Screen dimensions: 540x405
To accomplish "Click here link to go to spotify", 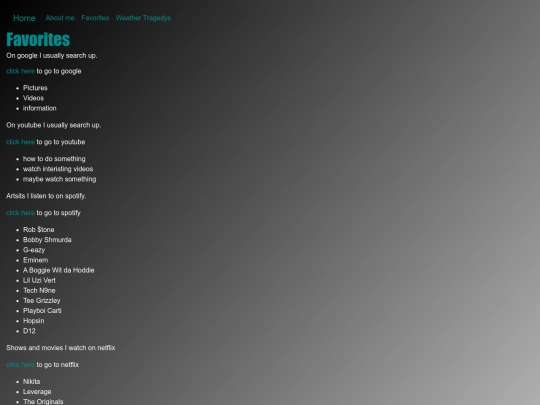I will (x=20, y=213).
